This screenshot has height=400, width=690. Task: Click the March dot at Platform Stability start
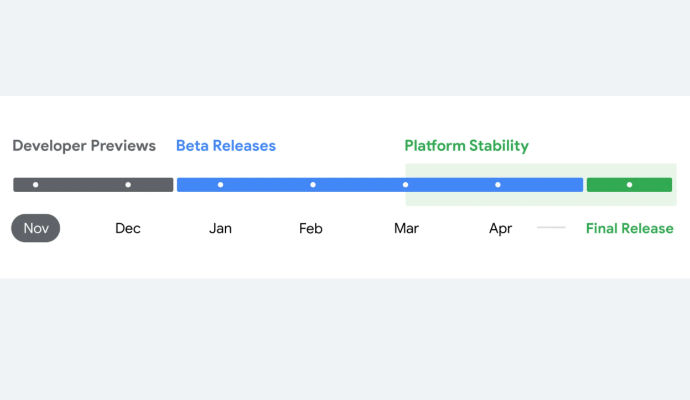pyautogui.click(x=405, y=185)
